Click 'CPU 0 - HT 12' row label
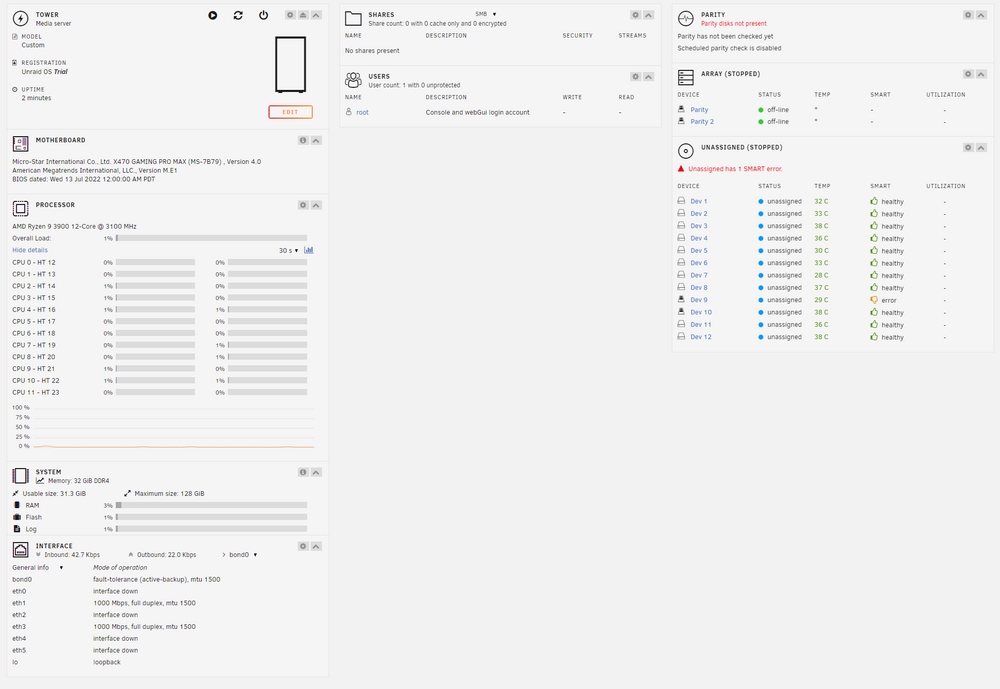The width and height of the screenshot is (1000, 689). click(x=34, y=263)
